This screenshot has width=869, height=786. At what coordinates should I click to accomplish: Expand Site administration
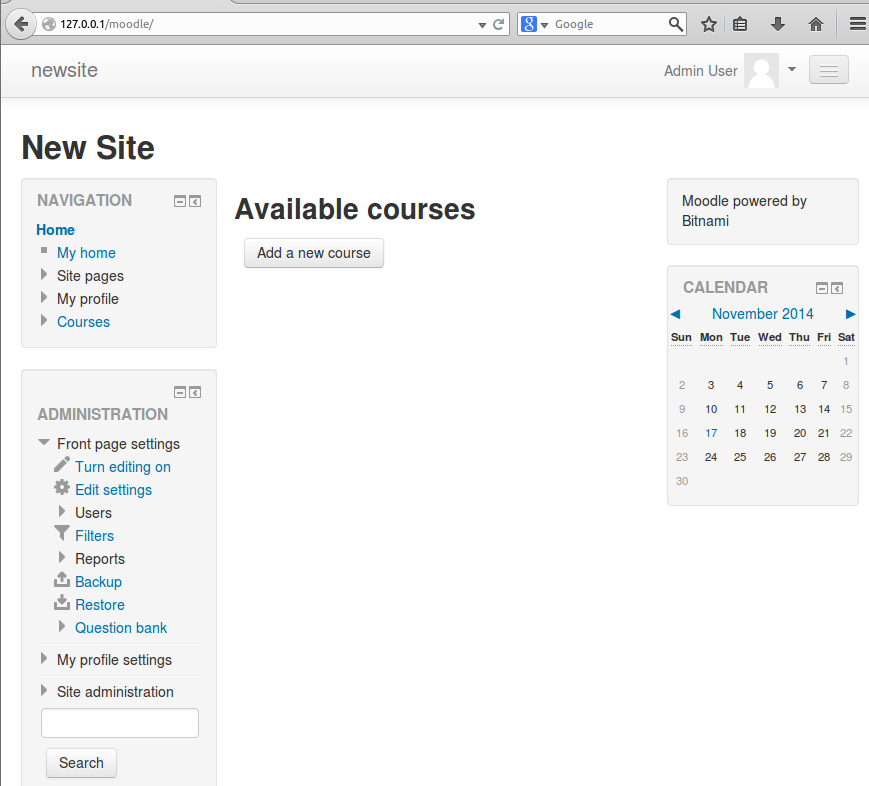(44, 690)
